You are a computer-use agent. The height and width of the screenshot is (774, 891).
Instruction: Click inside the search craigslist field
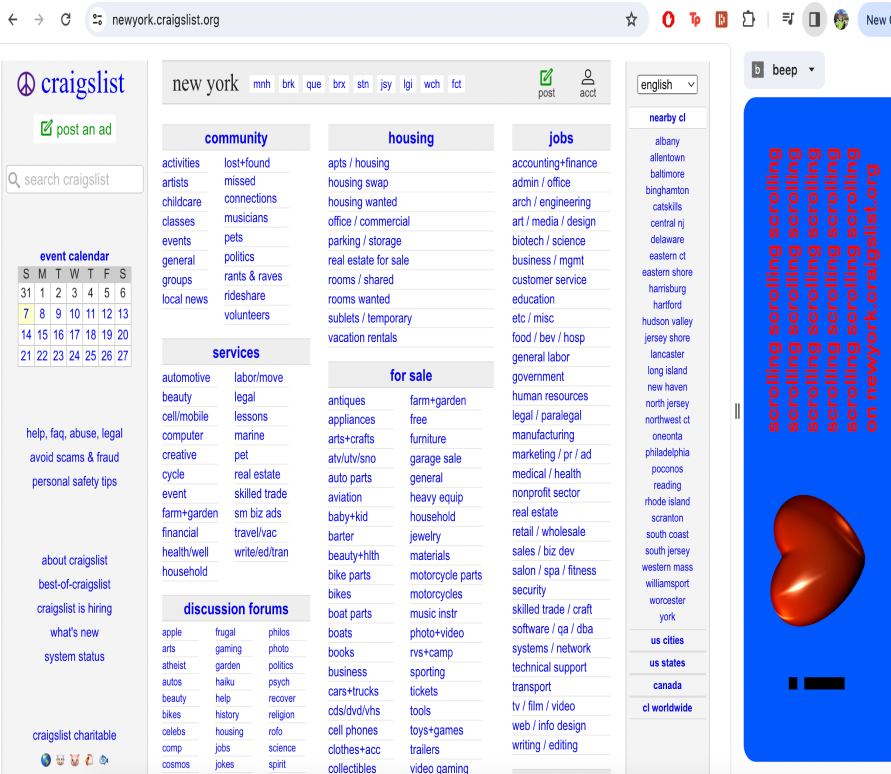75,180
